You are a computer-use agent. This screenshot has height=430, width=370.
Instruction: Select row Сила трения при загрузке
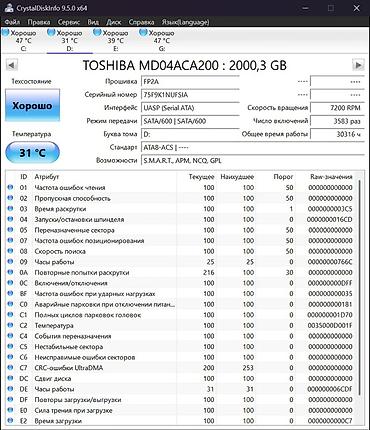coord(180,410)
